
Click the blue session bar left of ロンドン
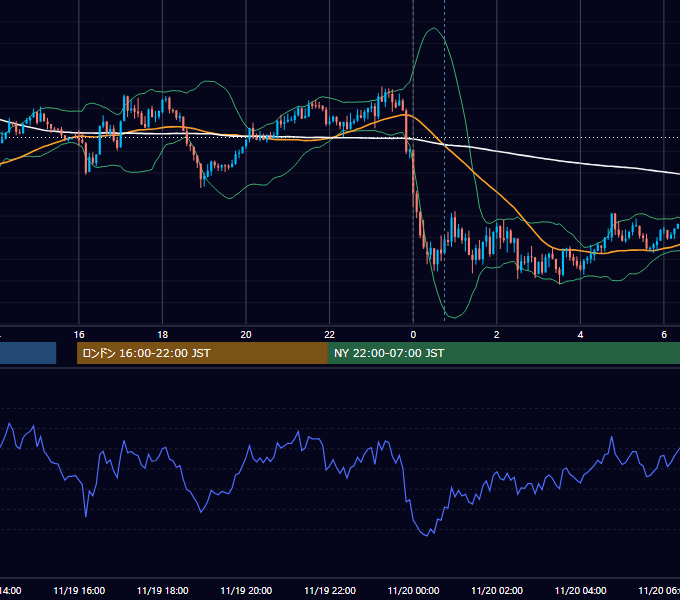(x=28, y=353)
